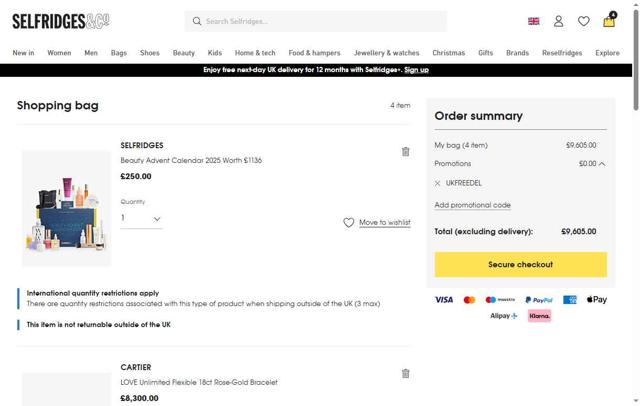Remove UKFREEDEL promo code with X icon

(438, 184)
